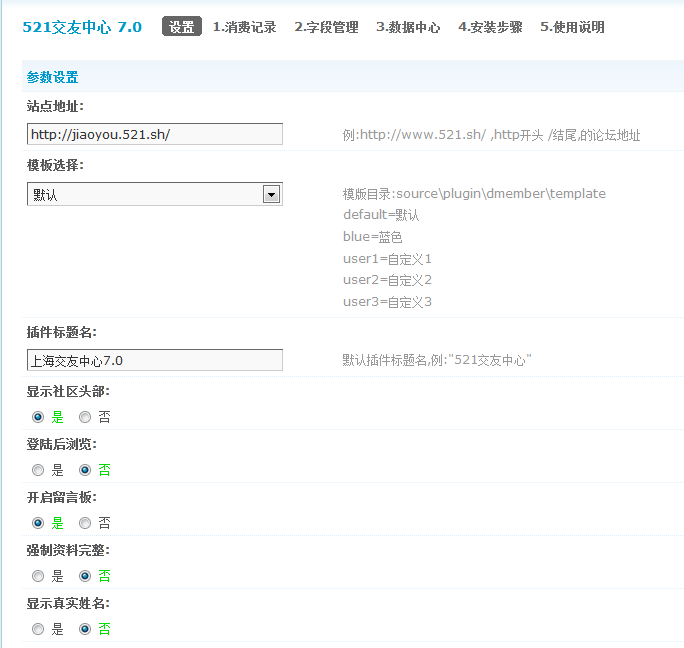
Task: Click the user2=自定义2 hint line
Action: tap(387, 280)
